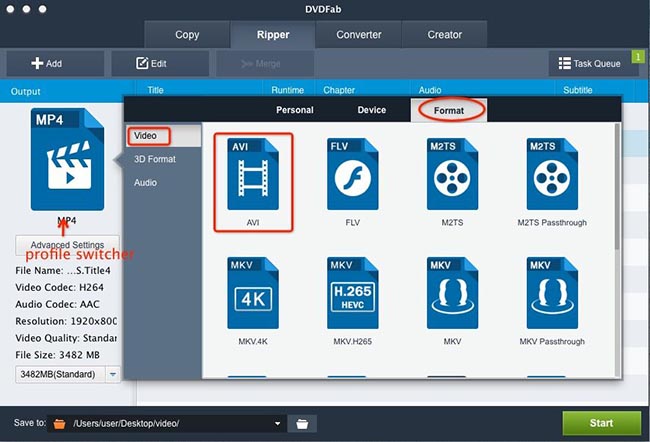Select the AVI format icon
The image size is (650, 442).
pos(253,174)
